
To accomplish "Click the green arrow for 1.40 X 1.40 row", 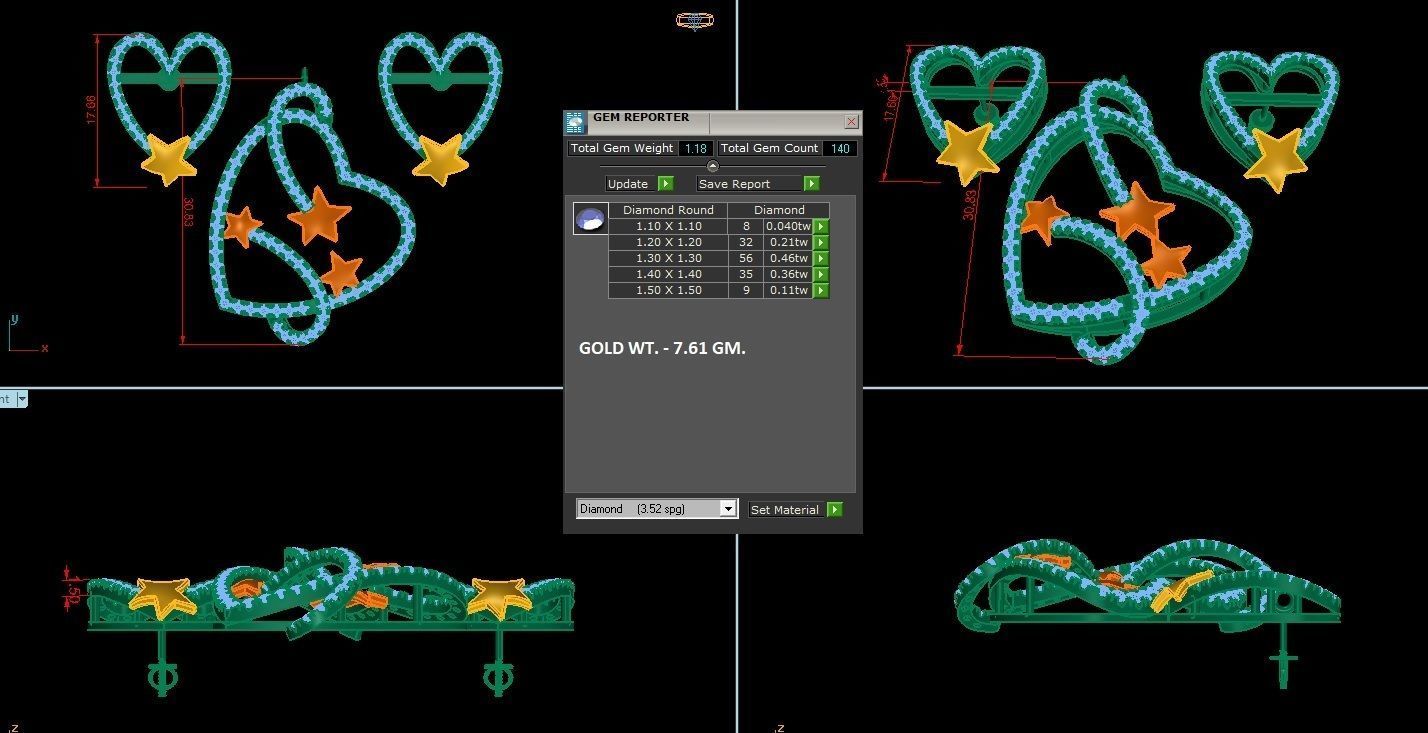I will (x=821, y=275).
